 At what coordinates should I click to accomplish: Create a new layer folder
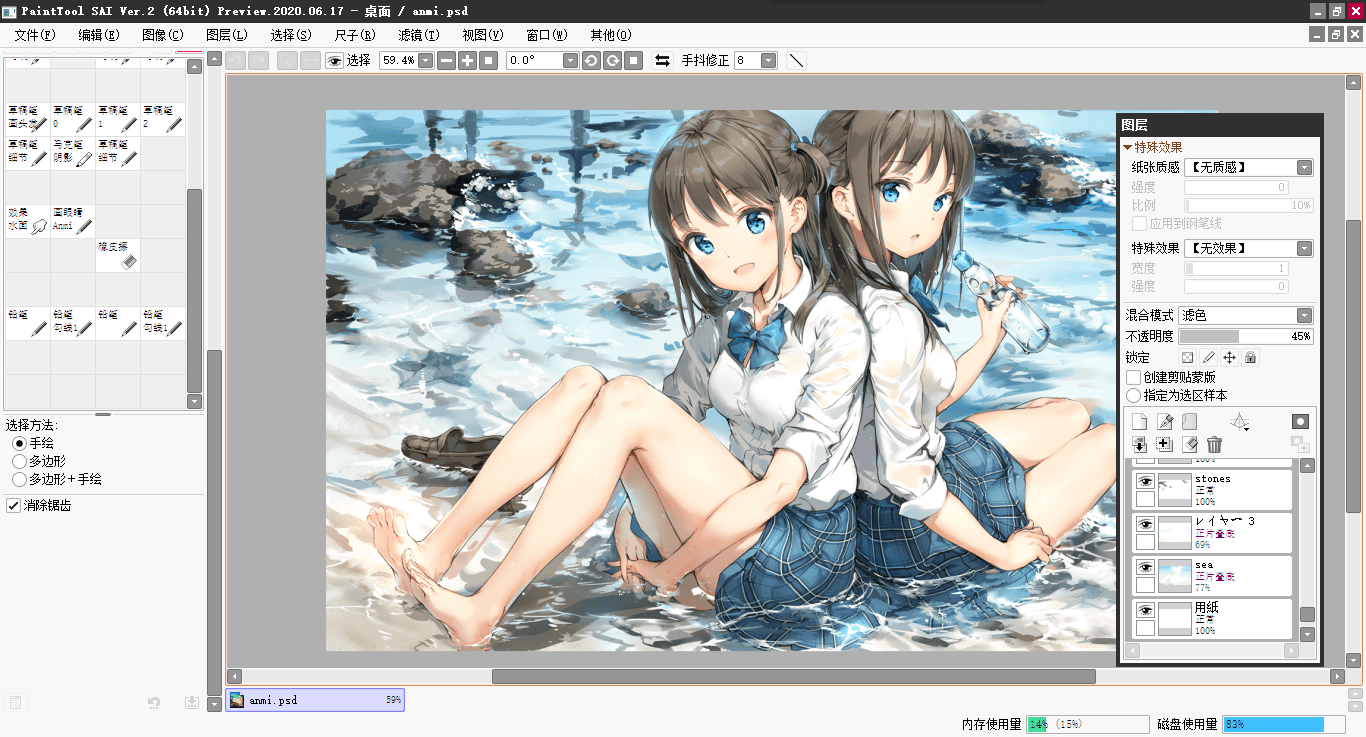point(1189,422)
